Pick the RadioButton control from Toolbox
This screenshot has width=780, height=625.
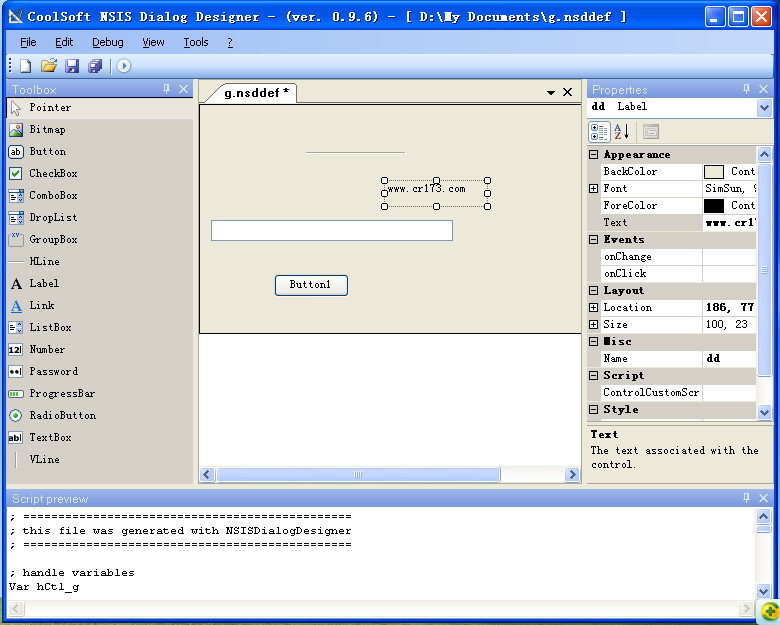pyautogui.click(x=62, y=416)
